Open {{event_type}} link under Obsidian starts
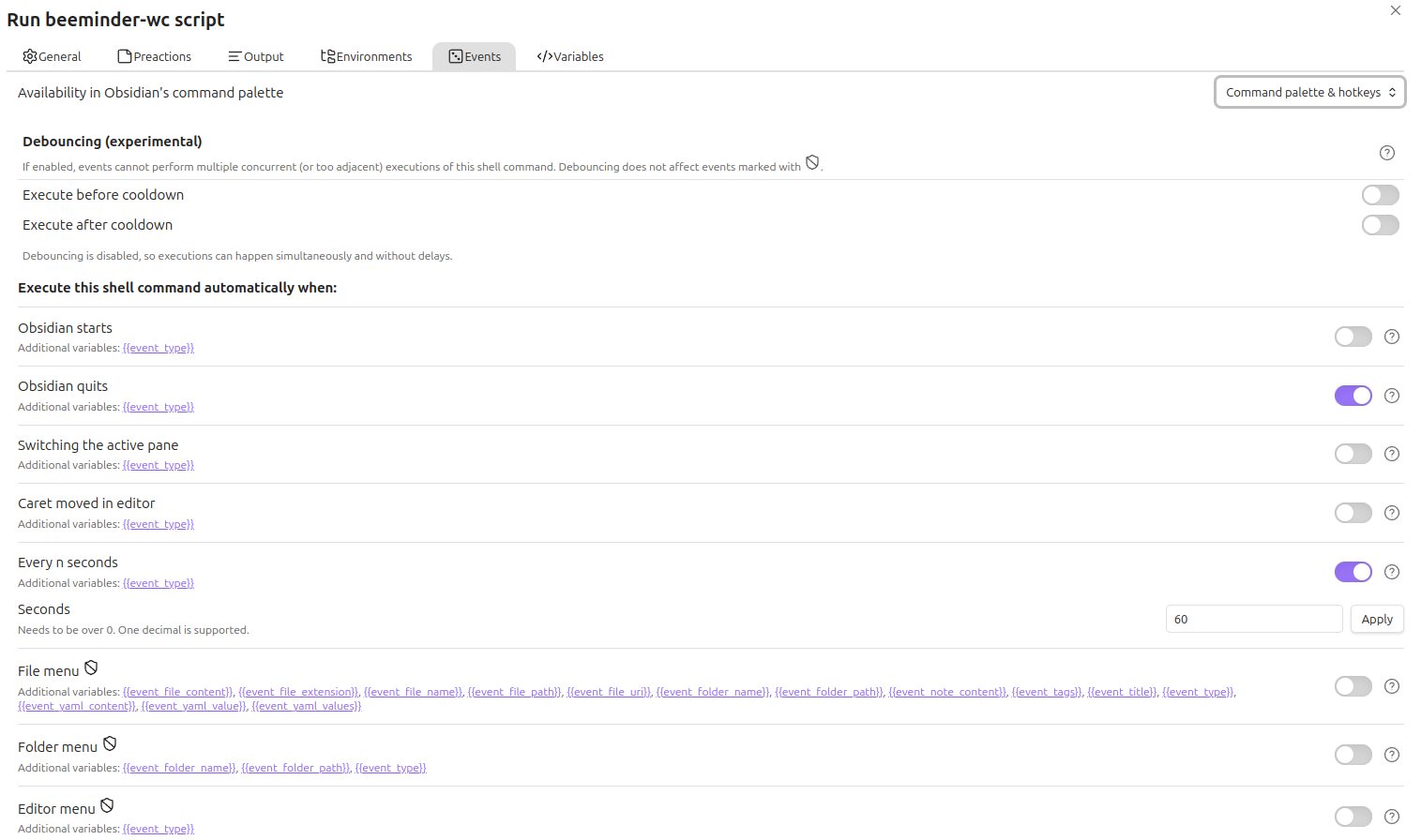Viewport: 1421px width, 840px height. [159, 348]
